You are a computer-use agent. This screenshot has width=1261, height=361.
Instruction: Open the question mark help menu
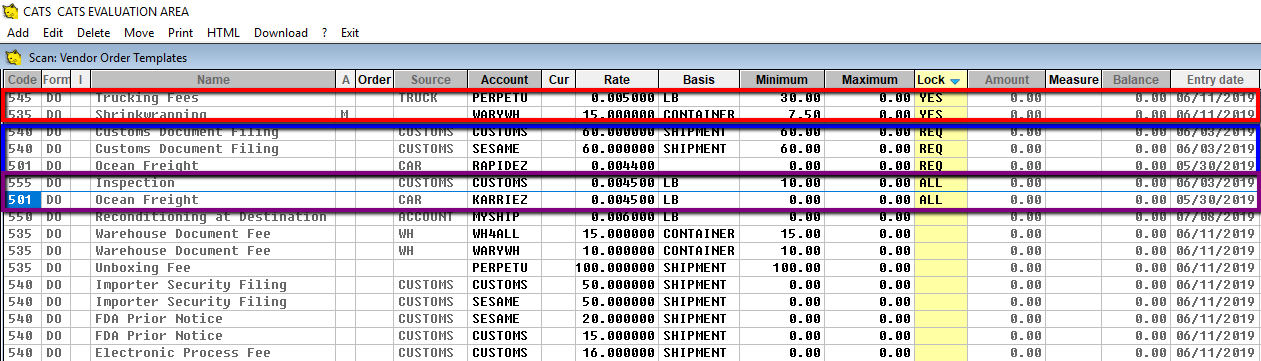click(325, 32)
